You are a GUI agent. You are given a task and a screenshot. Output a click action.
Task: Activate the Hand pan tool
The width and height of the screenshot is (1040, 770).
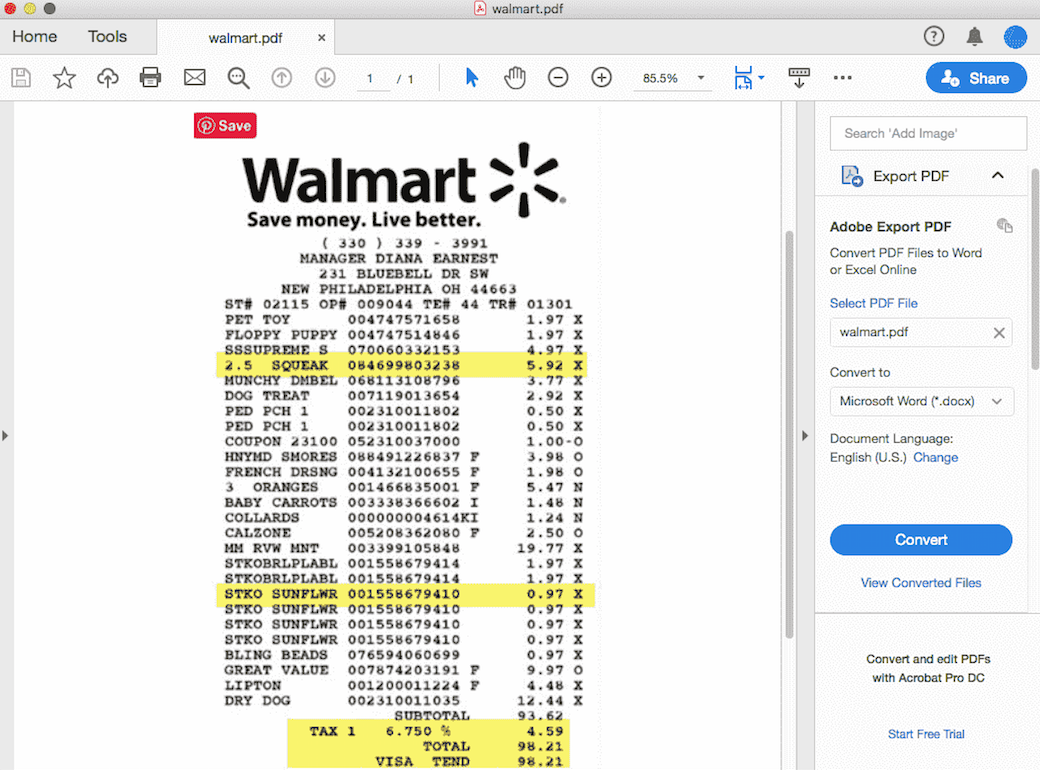pos(515,78)
